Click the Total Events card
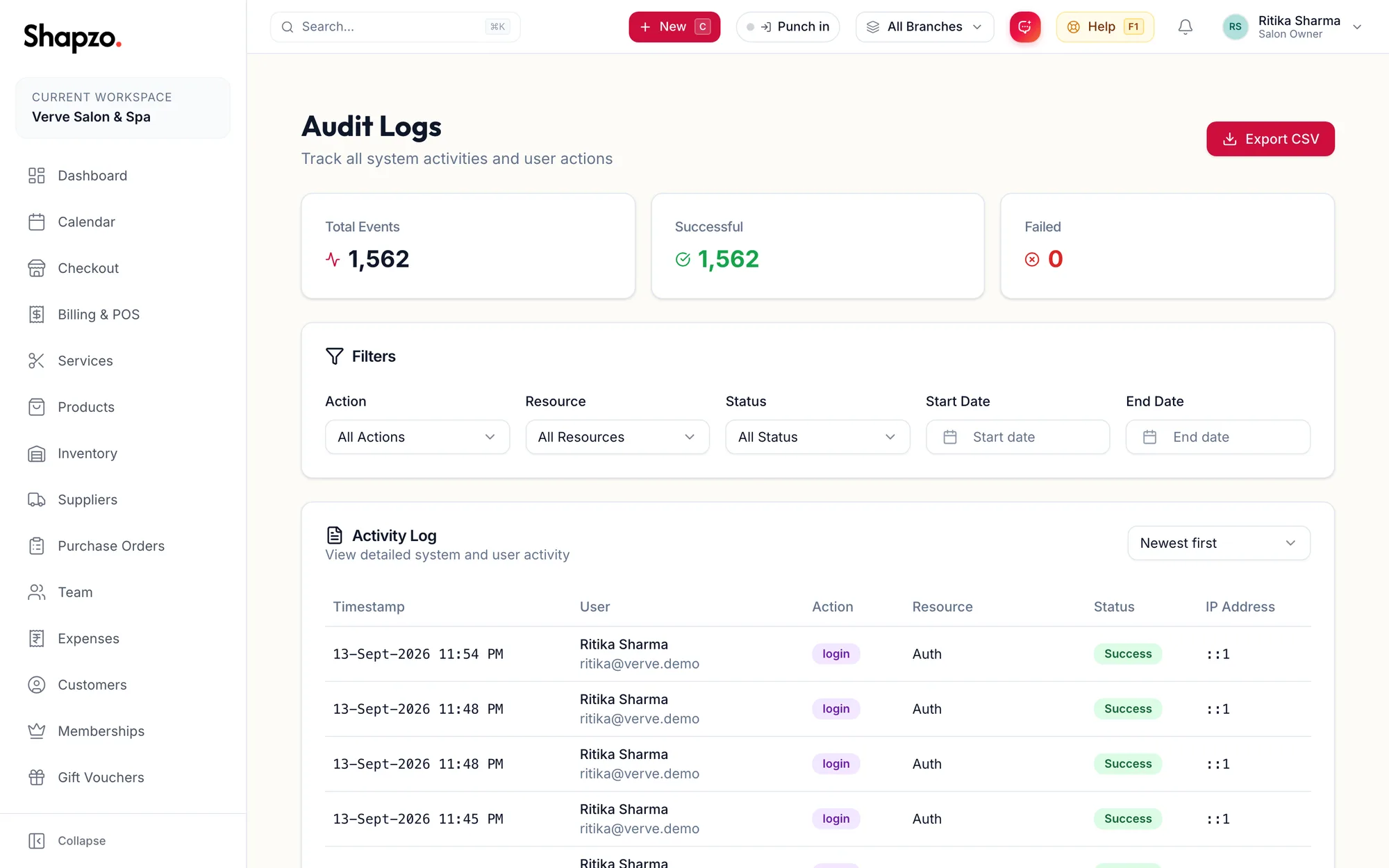1389x868 pixels. pyautogui.click(x=468, y=246)
